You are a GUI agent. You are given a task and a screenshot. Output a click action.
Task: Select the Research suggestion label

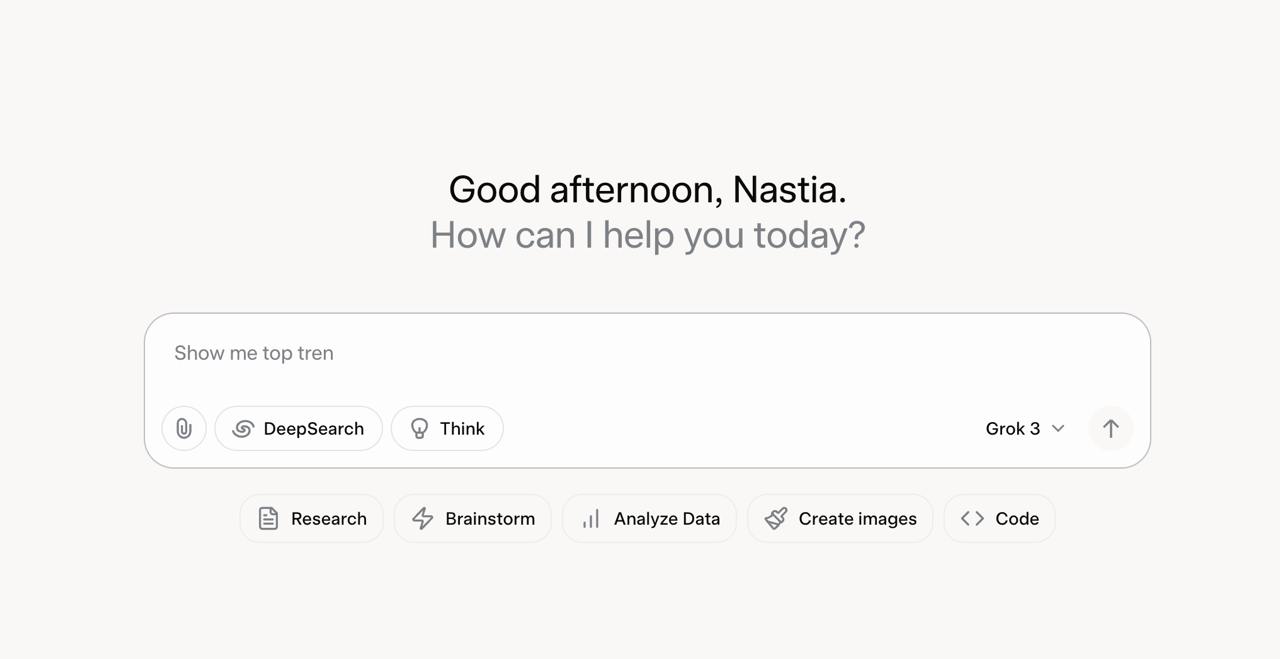tap(328, 519)
